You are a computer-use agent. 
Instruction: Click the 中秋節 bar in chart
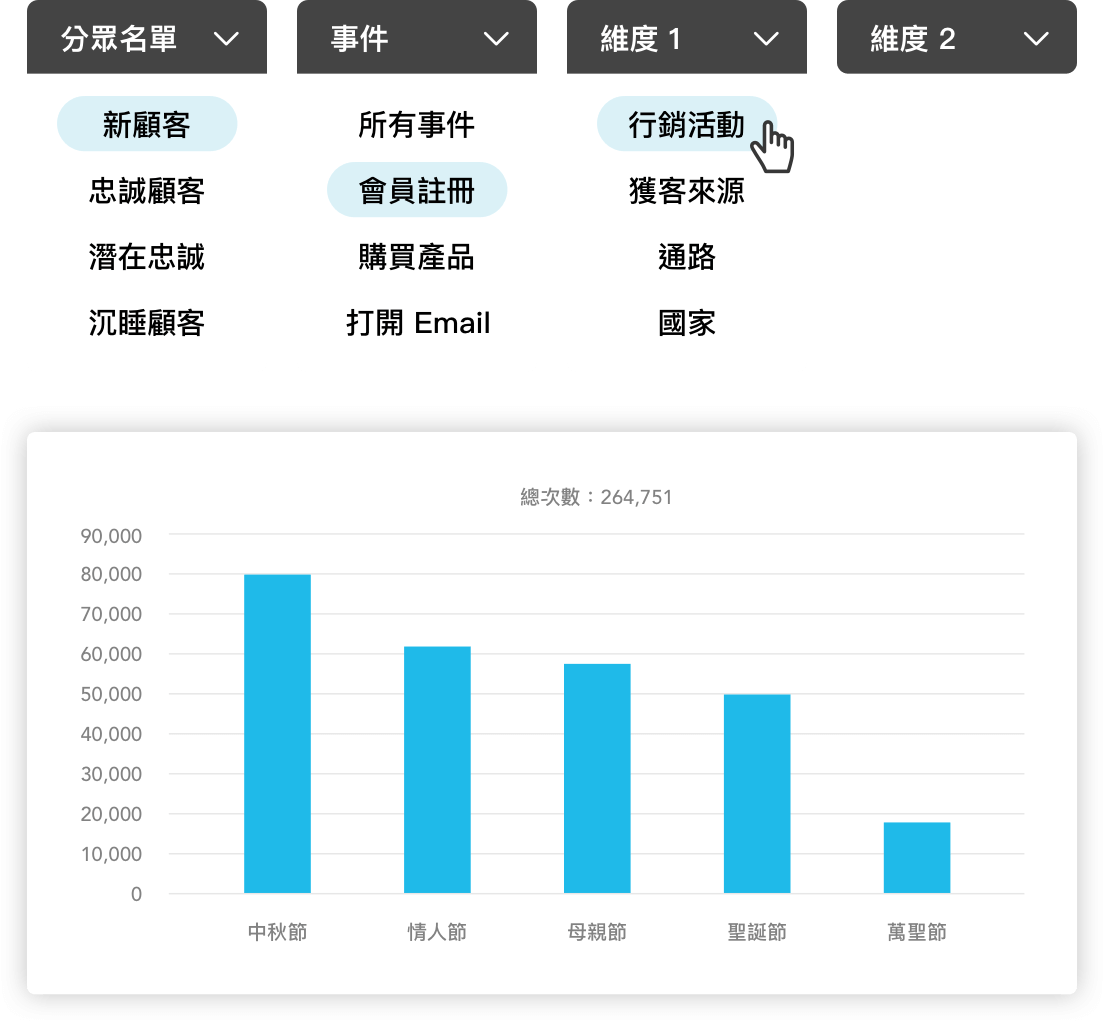(x=277, y=733)
